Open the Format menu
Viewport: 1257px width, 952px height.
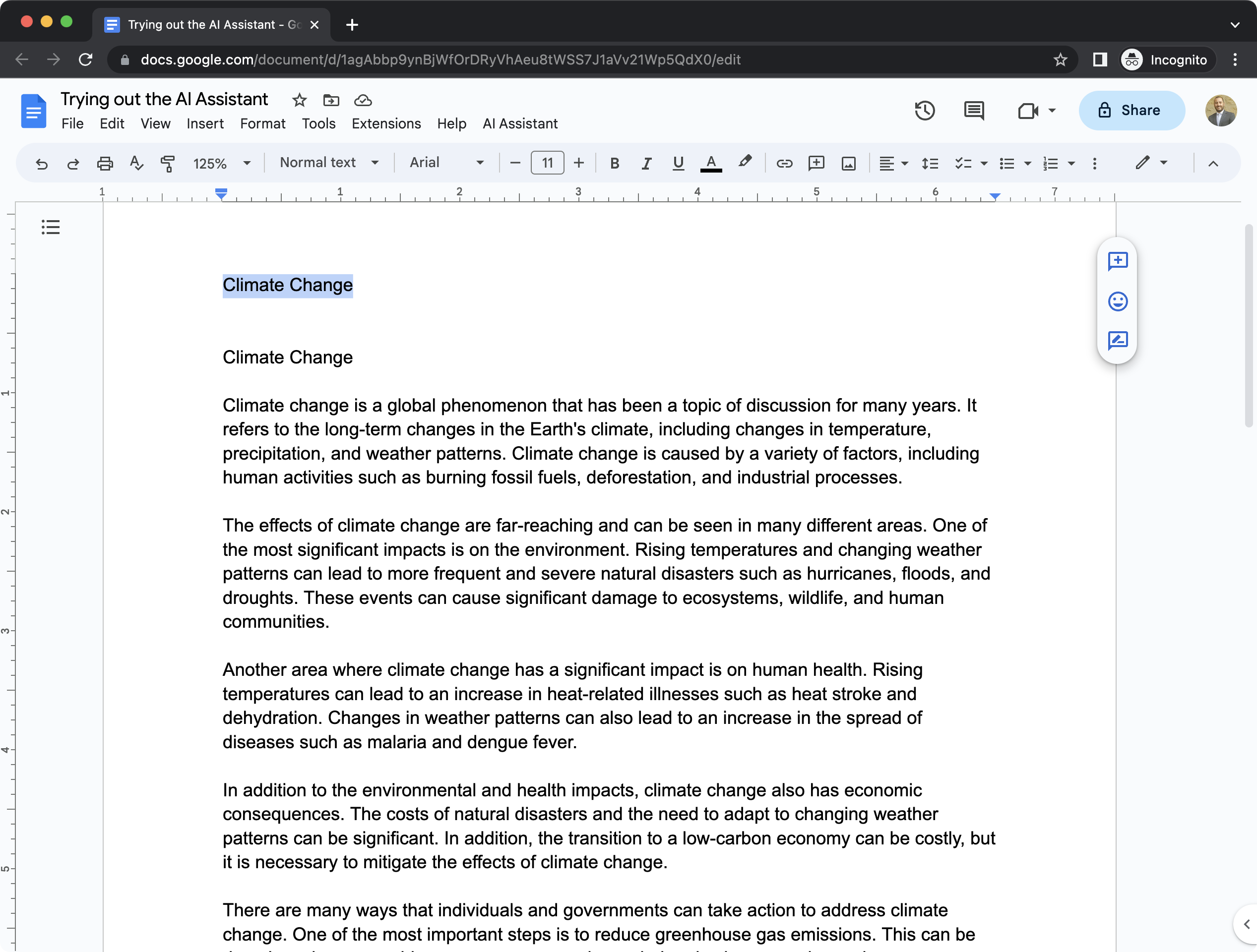pos(262,123)
